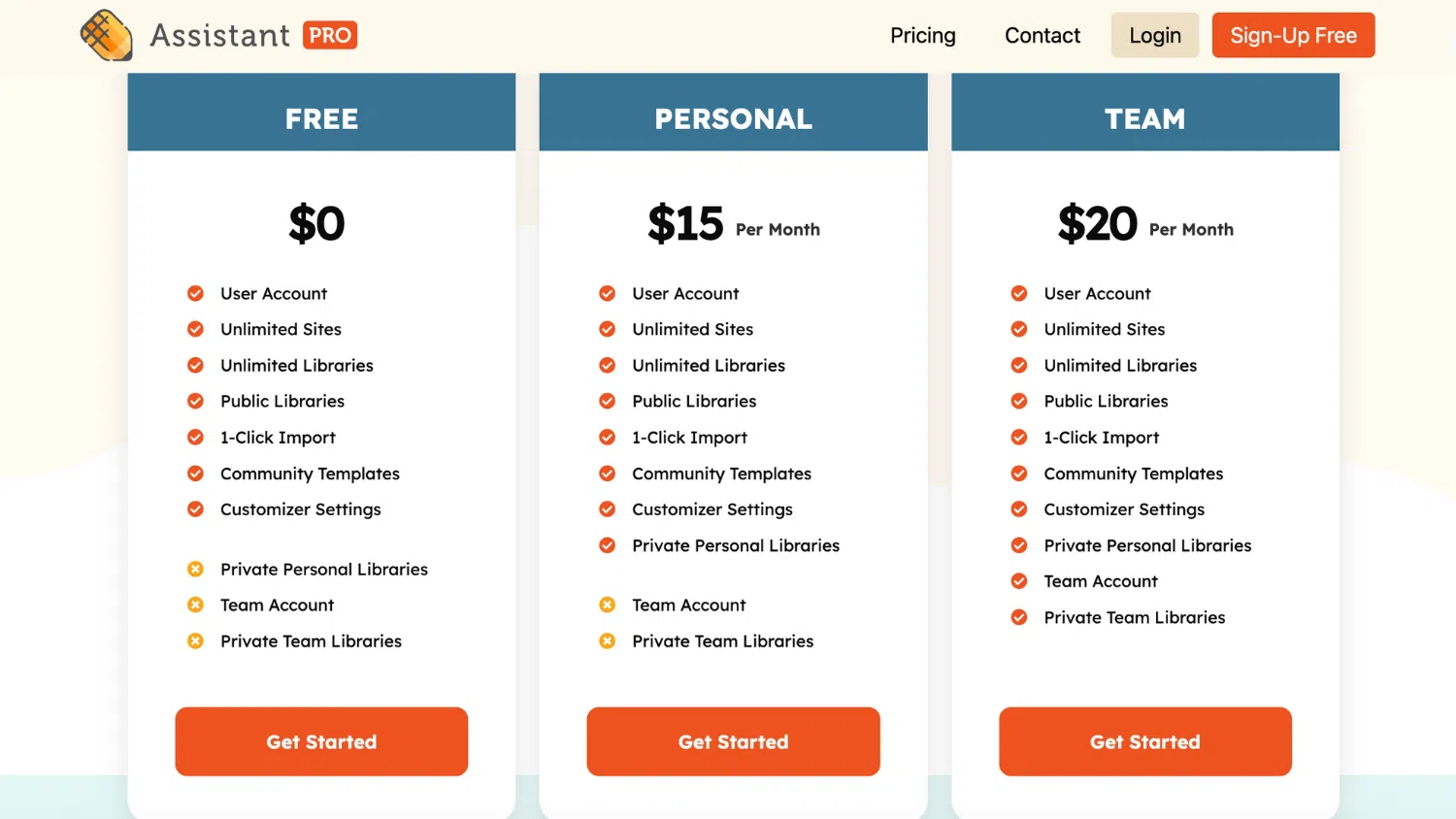Screen dimensions: 1456x819
Task: Click X icon beside Personal plan Private Team Libraries
Action: pos(608,640)
